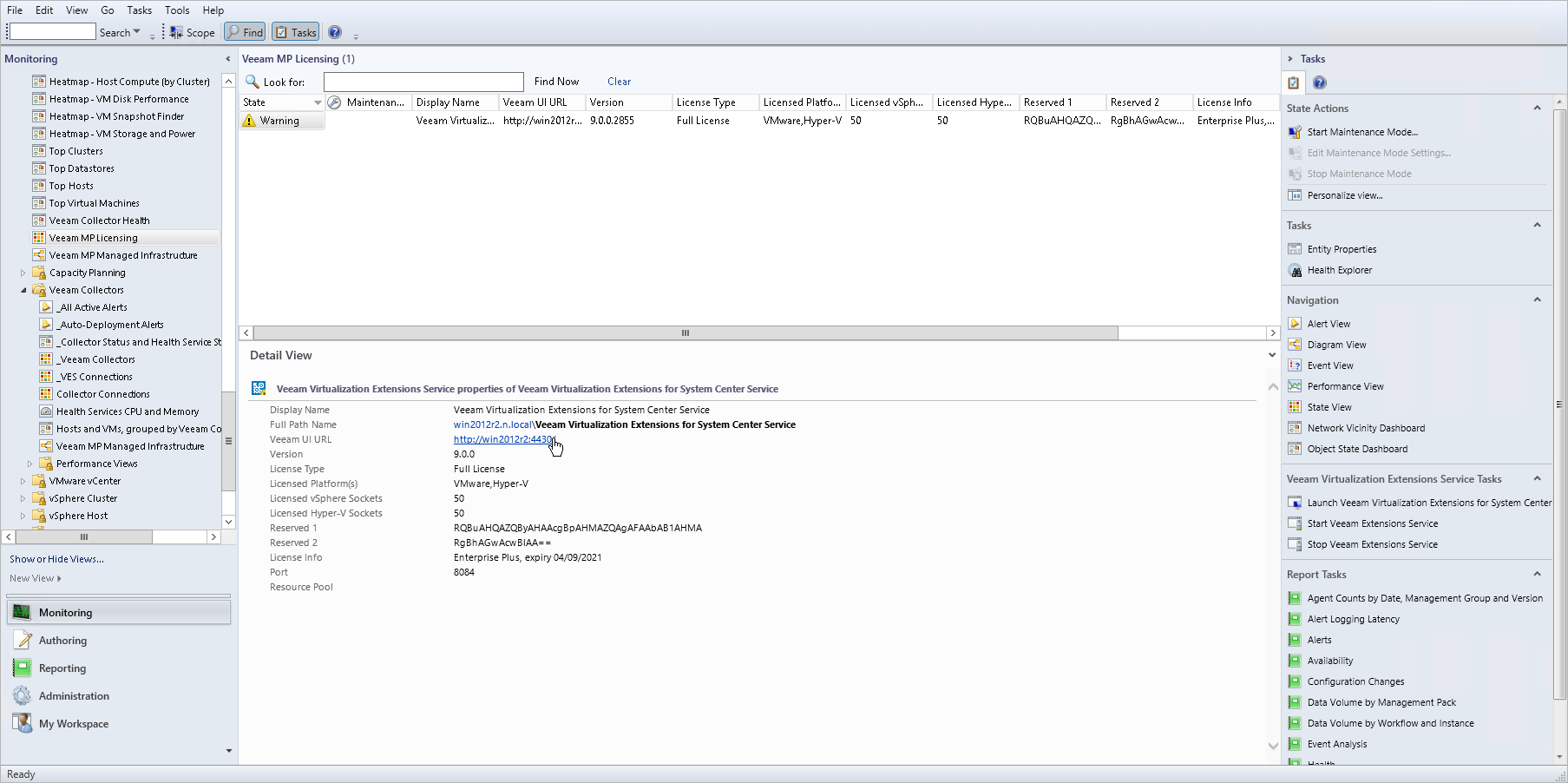Click the Display Name column header
The height and width of the screenshot is (783, 1568).
(456, 102)
